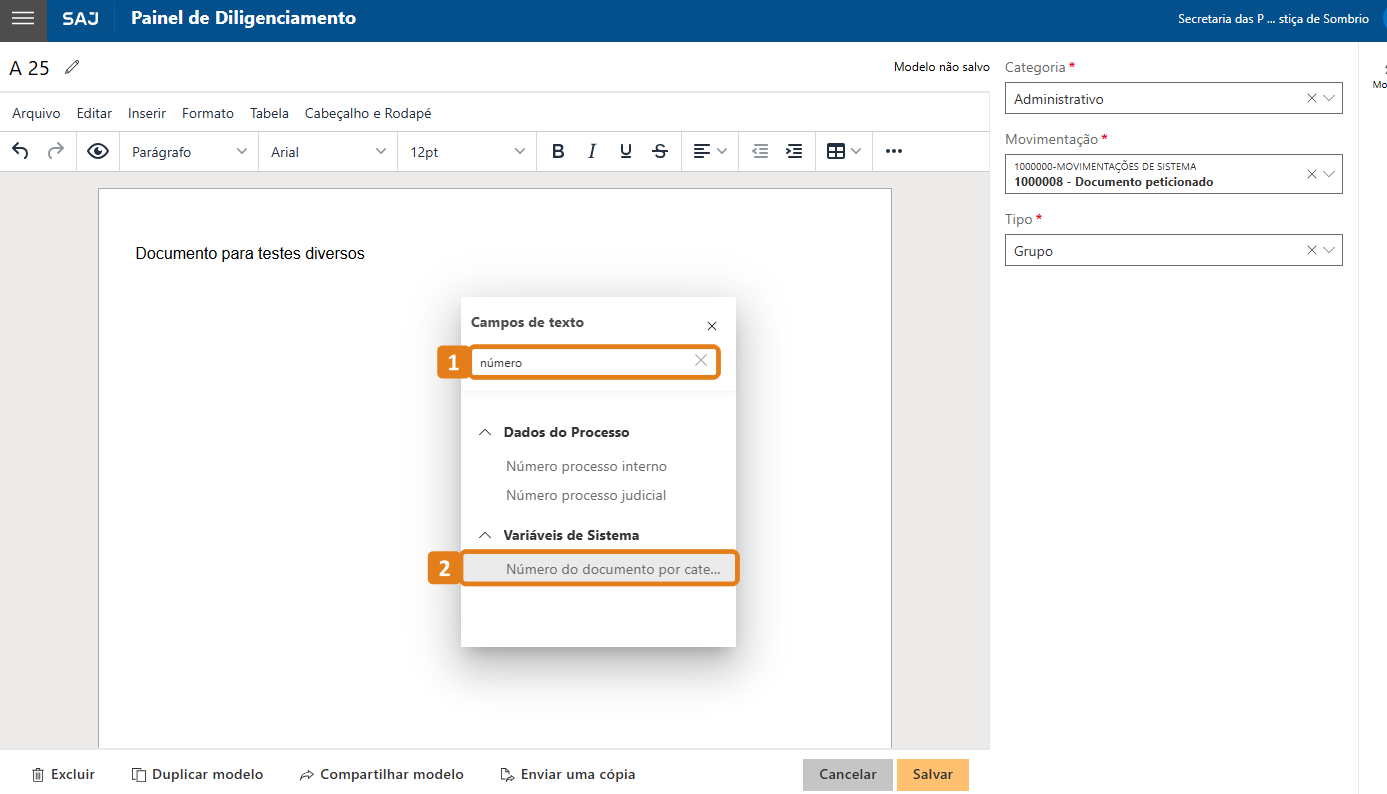Open the font size 12pt dropdown
The image size is (1387, 794).
pyautogui.click(x=466, y=152)
